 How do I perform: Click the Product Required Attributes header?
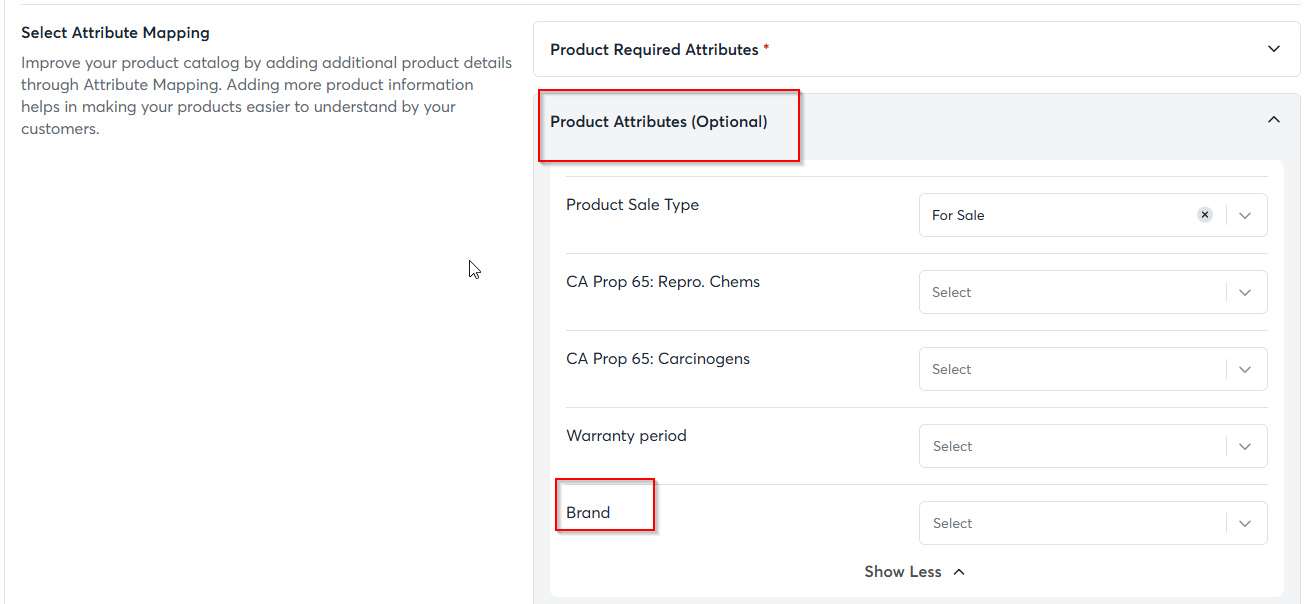click(x=654, y=49)
